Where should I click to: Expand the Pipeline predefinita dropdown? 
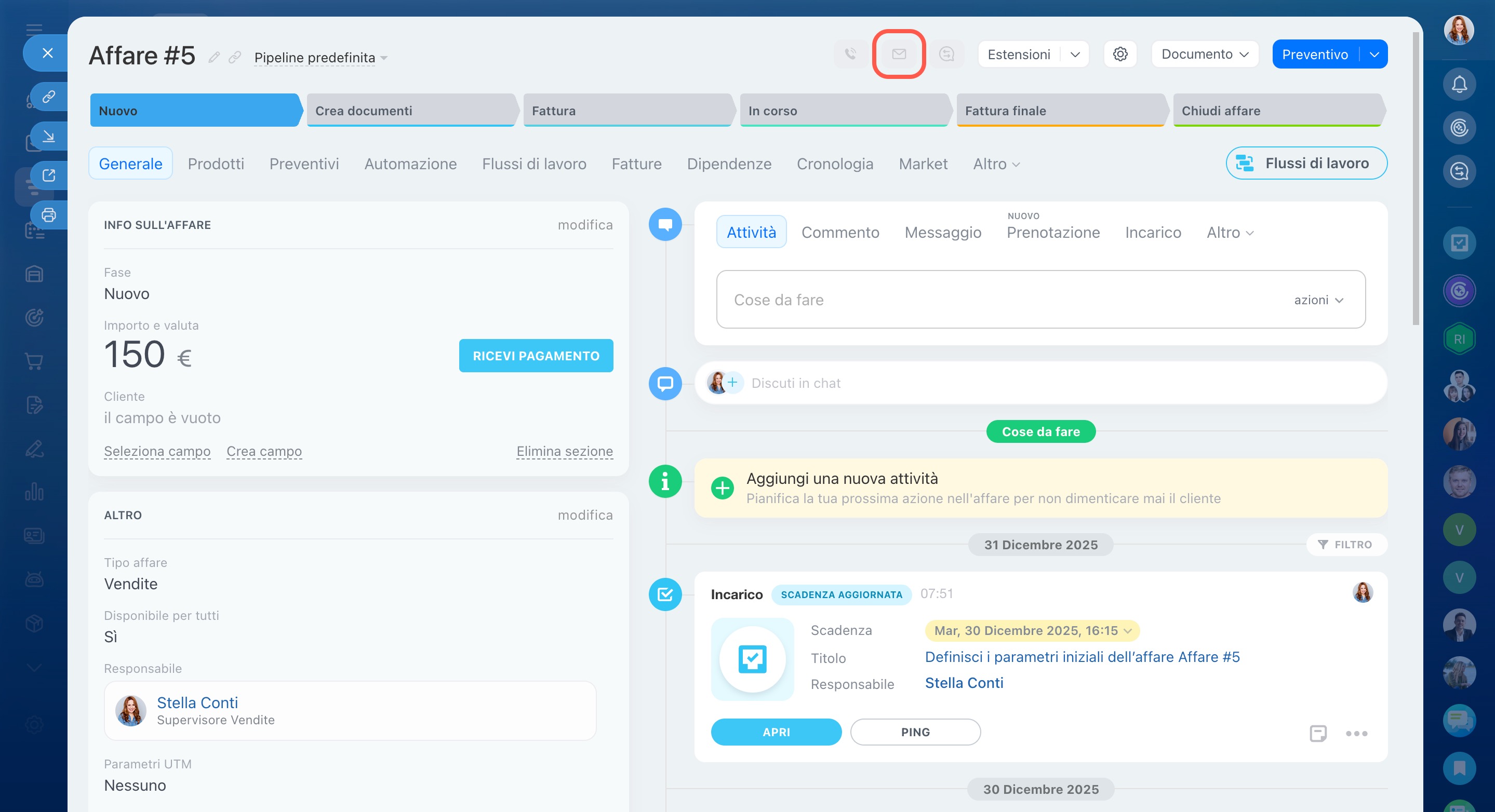point(321,58)
